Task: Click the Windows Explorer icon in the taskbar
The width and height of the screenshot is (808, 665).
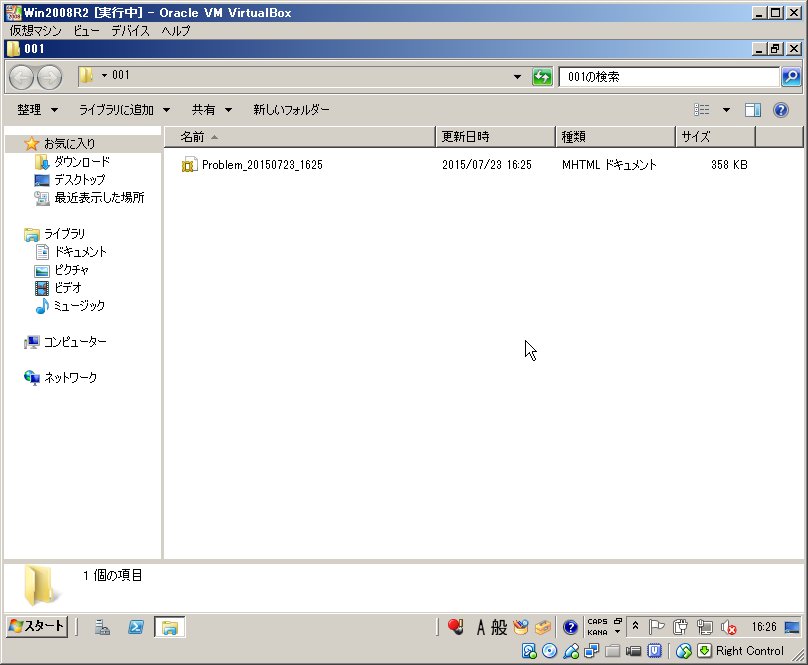Action: 167,627
